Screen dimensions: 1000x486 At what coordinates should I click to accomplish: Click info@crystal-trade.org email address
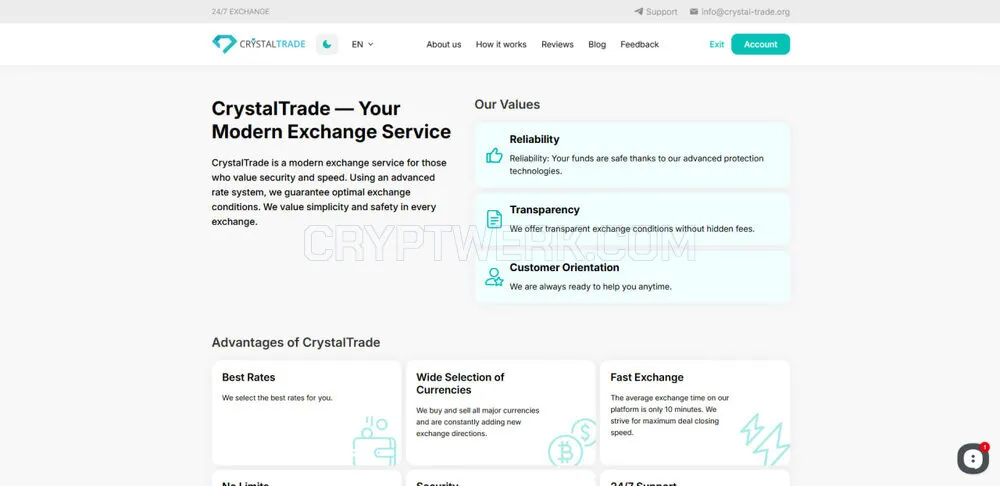746,11
